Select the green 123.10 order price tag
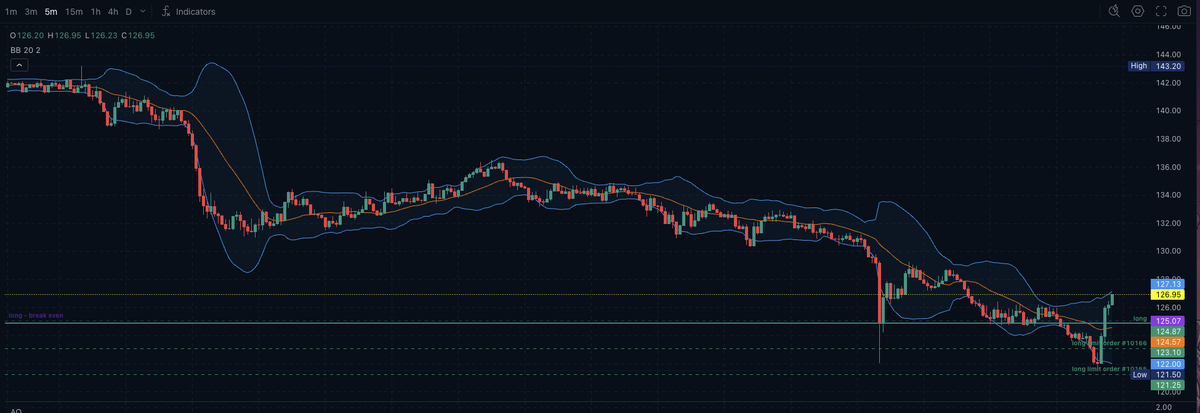This screenshot has height=413, width=1200. [x=1169, y=353]
